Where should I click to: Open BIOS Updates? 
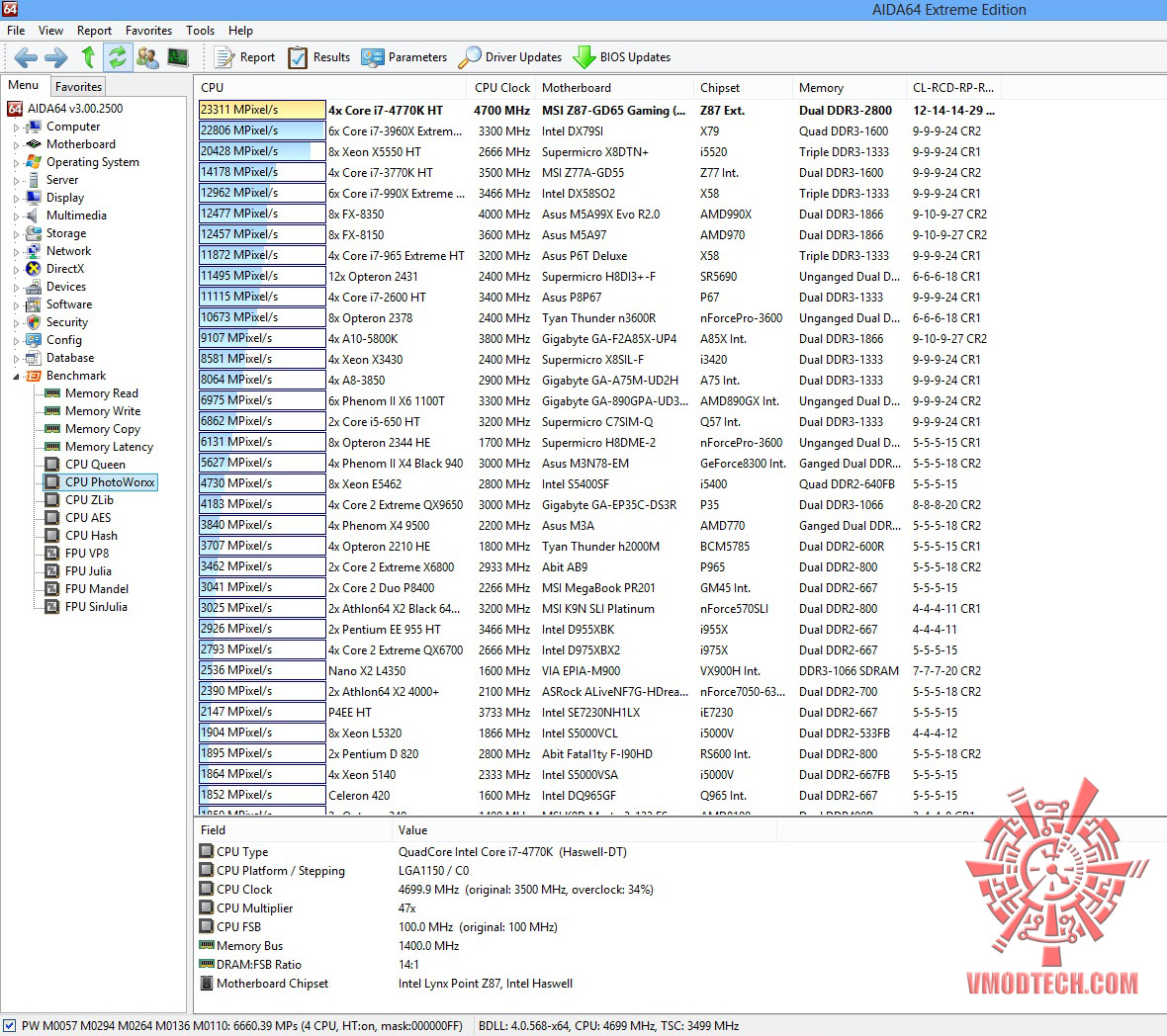pos(622,57)
